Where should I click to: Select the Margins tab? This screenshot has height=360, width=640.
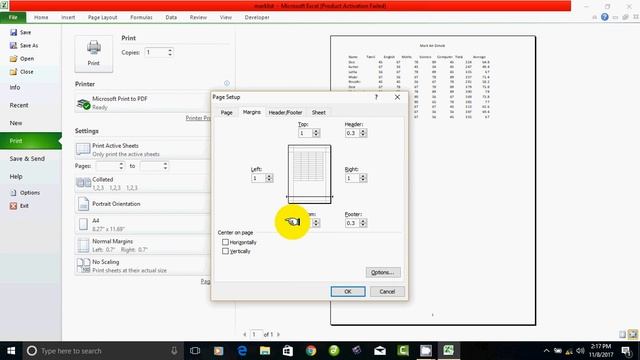tap(251, 112)
